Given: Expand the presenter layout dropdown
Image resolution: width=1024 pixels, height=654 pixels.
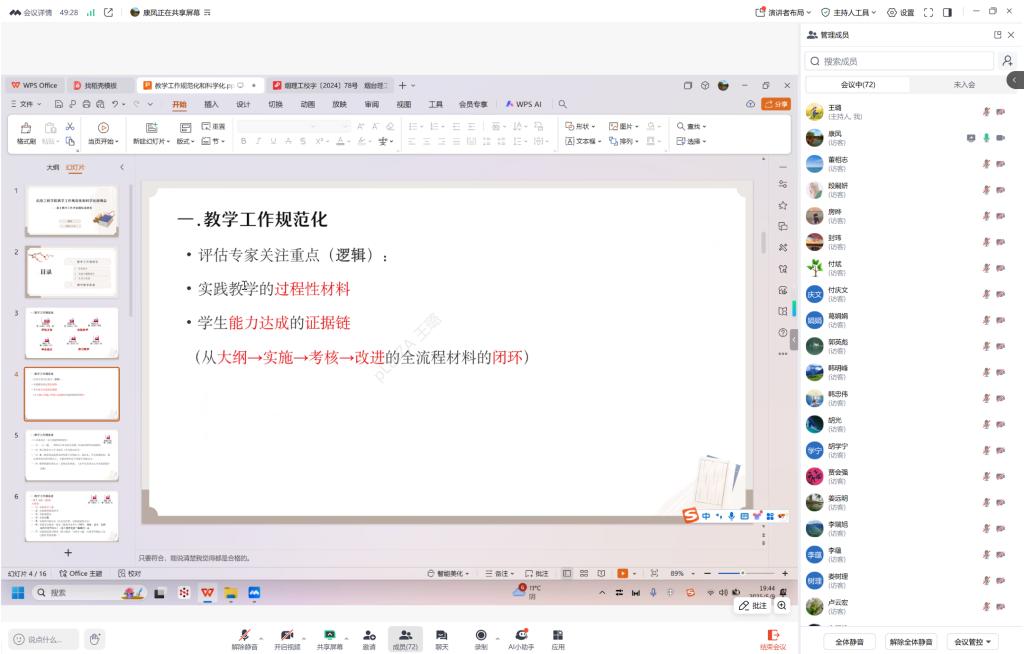Looking at the screenshot, I should 786,12.
